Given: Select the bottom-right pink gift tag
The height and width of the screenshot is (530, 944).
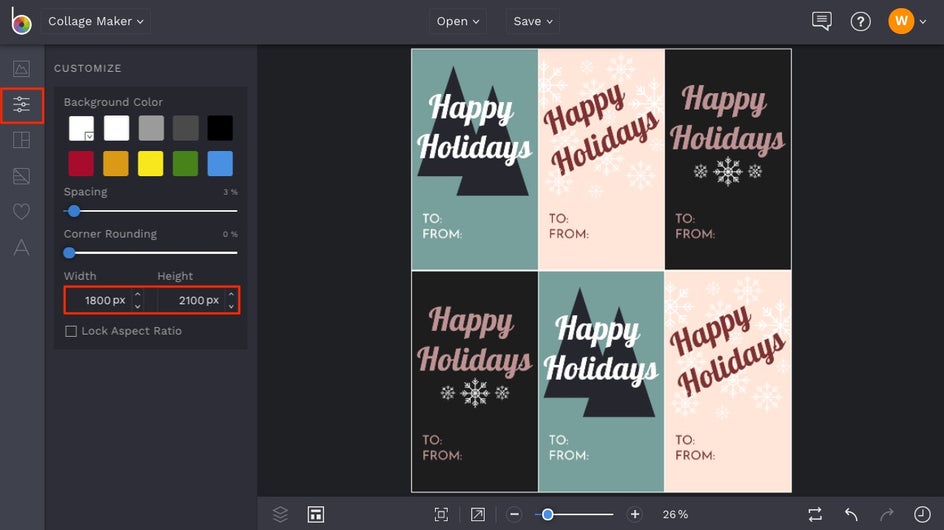Looking at the screenshot, I should coord(728,381).
